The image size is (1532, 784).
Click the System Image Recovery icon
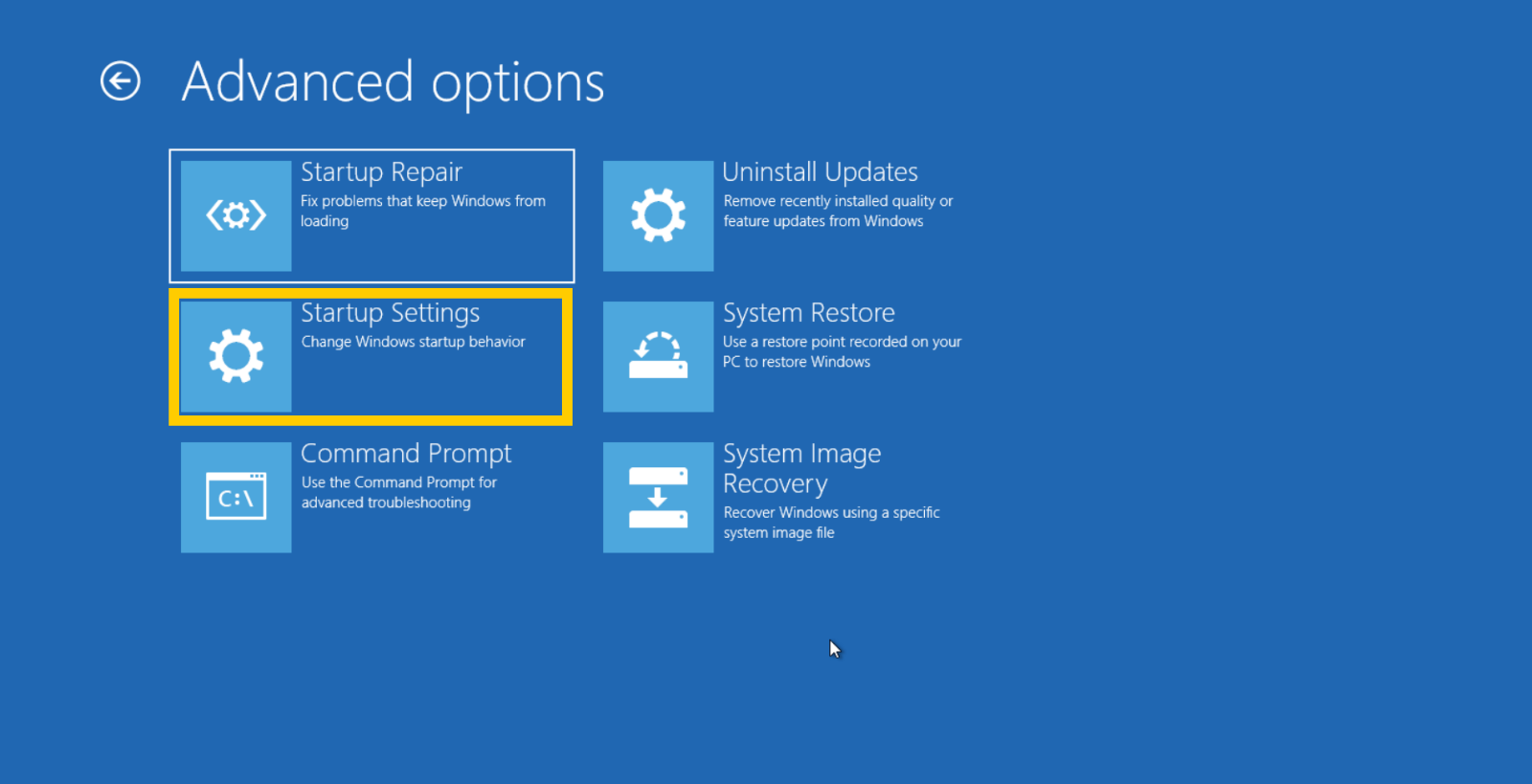pos(658,497)
